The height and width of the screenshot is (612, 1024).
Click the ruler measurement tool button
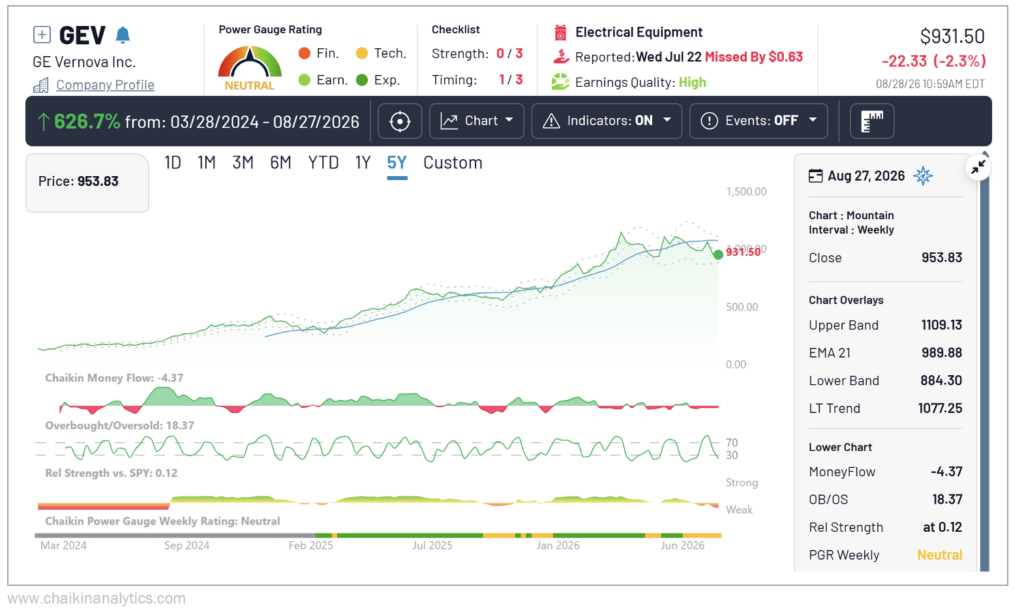[872, 121]
